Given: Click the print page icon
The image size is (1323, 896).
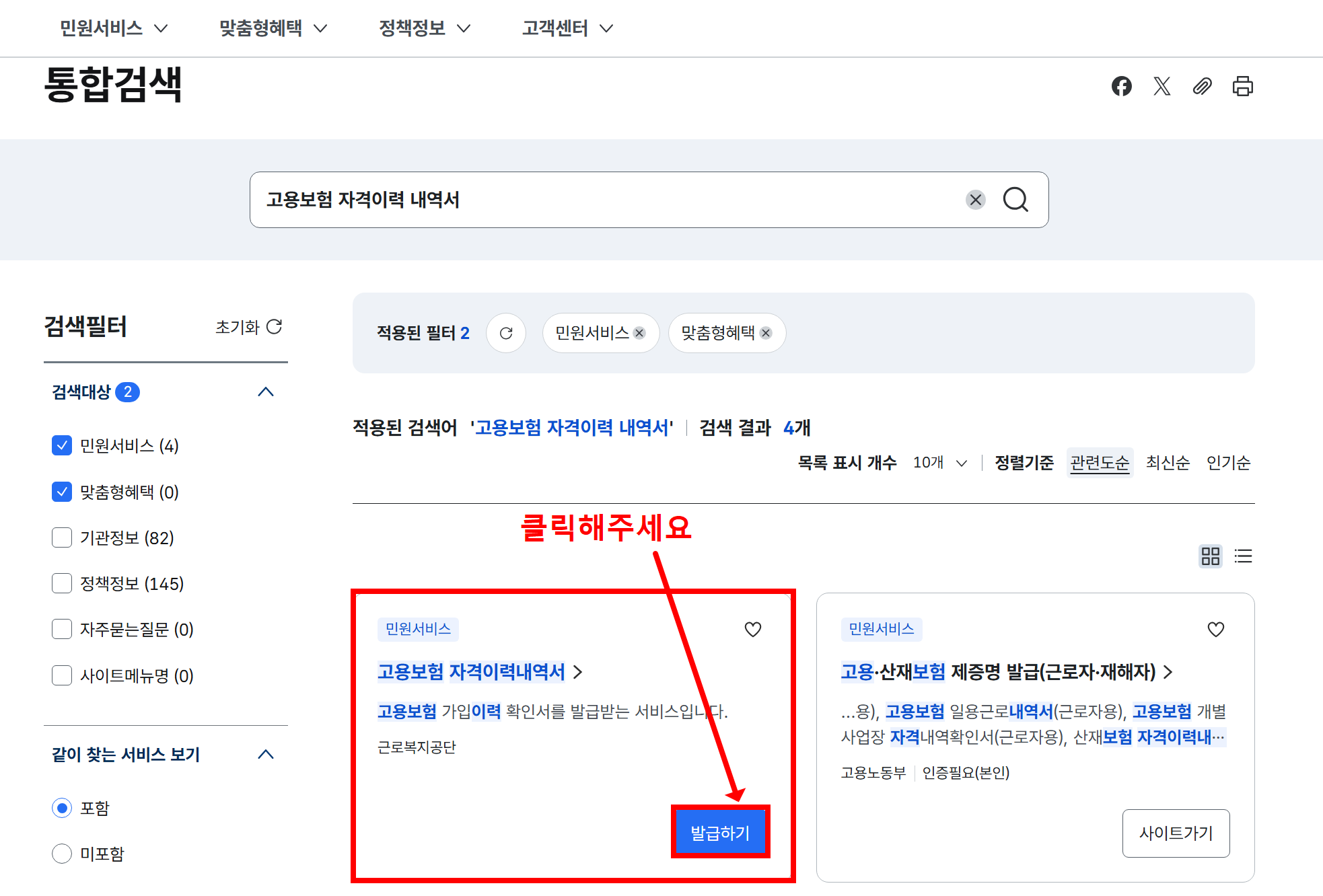Looking at the screenshot, I should click(x=1242, y=86).
